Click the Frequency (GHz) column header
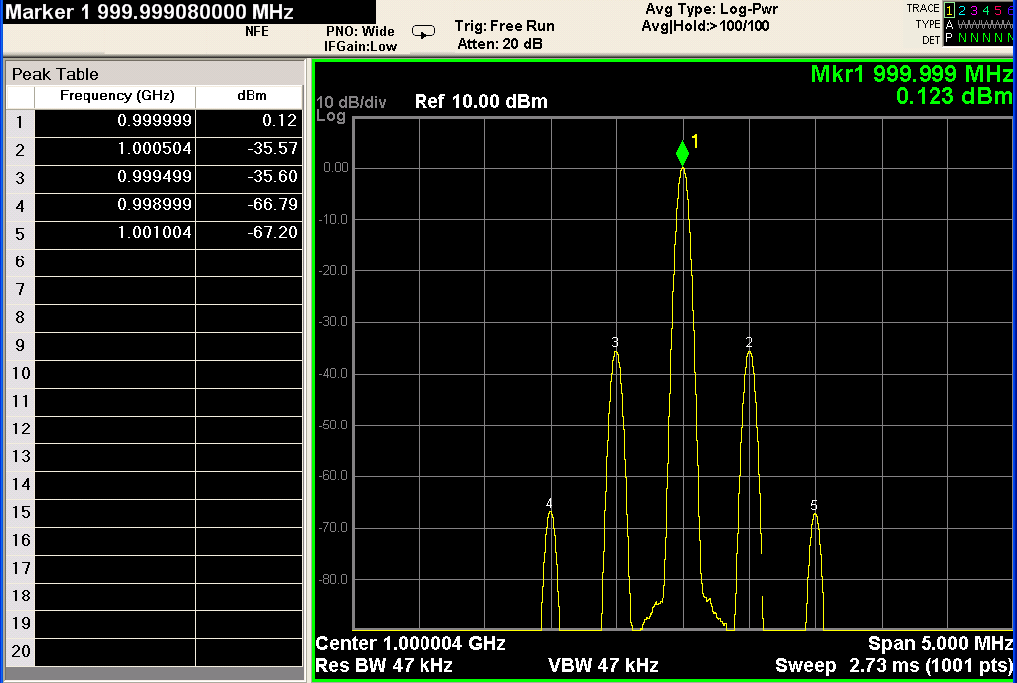The height and width of the screenshot is (683, 1017). click(117, 96)
